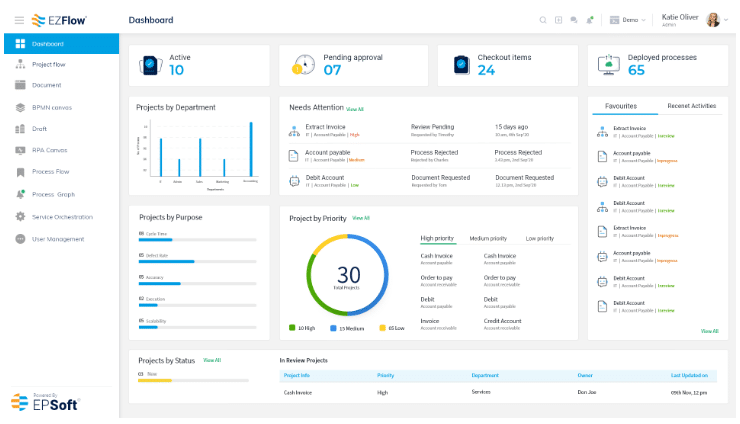The width and height of the screenshot is (740, 424).
Task: Open the hamburger menu icon
Action: pyautogui.click(x=19, y=20)
